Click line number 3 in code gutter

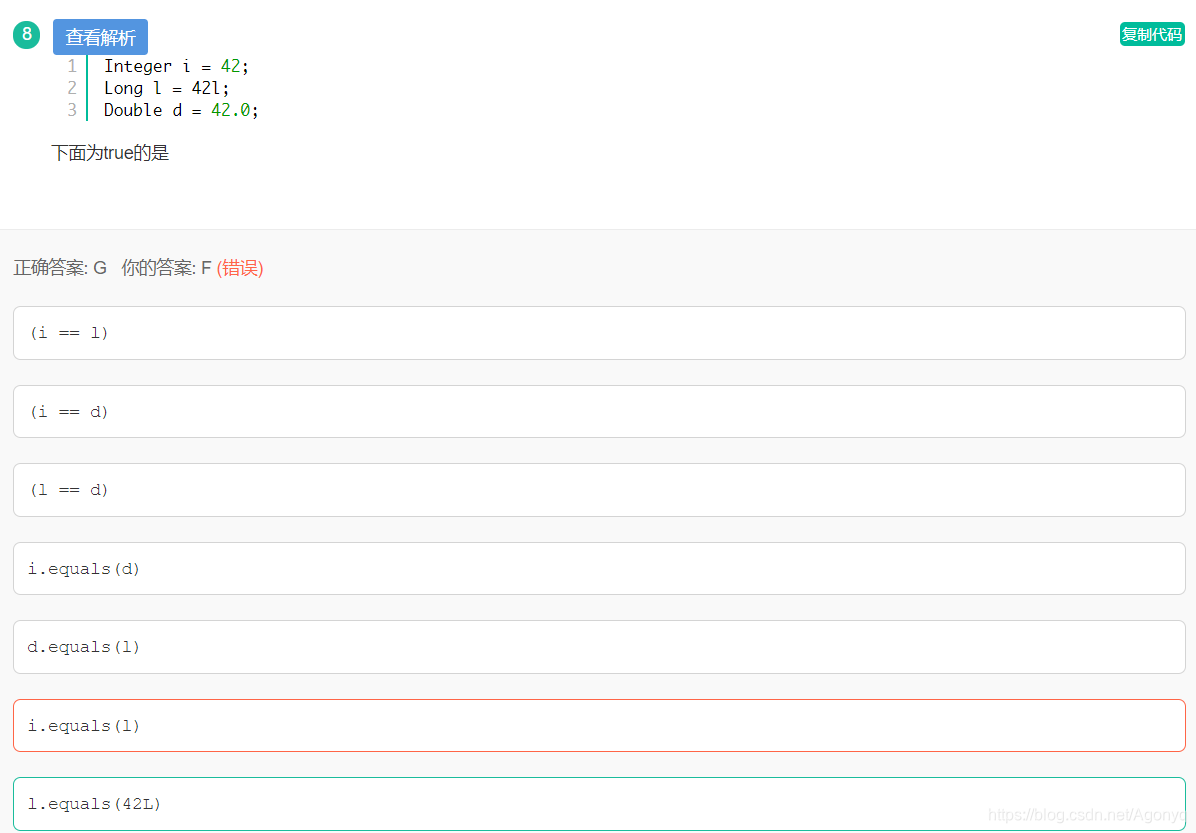click(72, 111)
